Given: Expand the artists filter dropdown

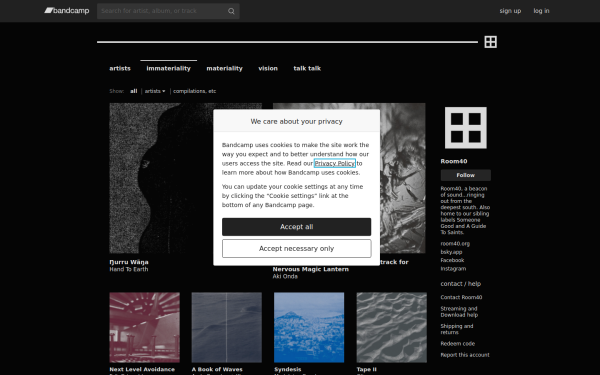Looking at the screenshot, I should click(155, 91).
